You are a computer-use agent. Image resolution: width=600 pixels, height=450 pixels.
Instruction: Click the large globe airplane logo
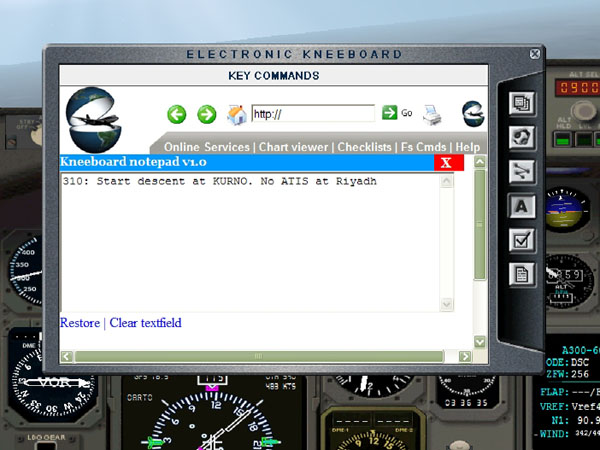click(94, 120)
